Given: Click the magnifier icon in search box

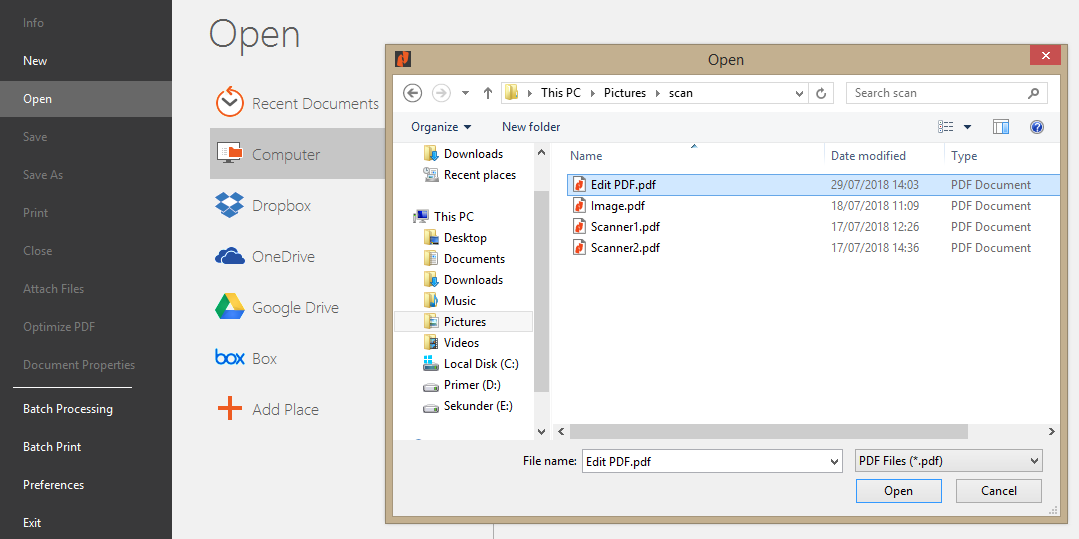Looking at the screenshot, I should coord(1033,93).
